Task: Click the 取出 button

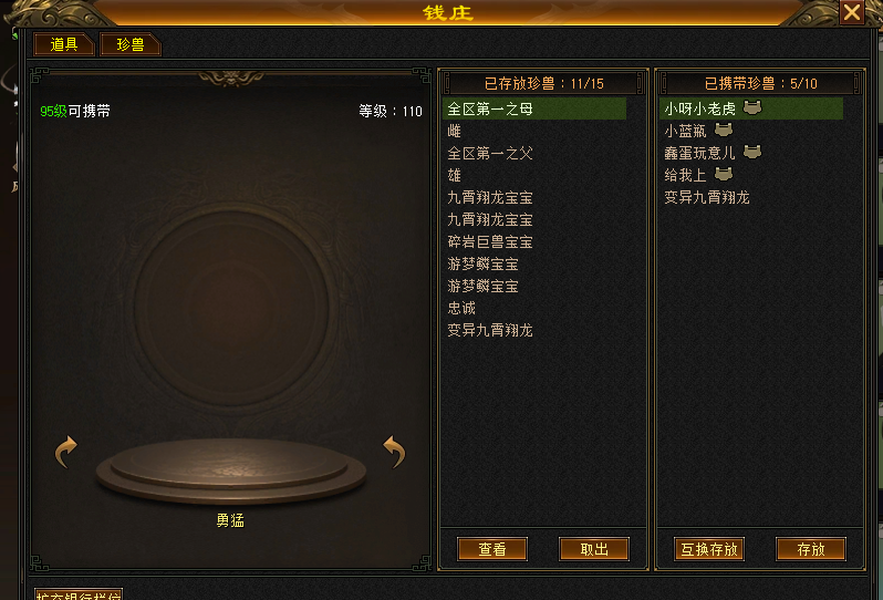Action: coord(594,549)
